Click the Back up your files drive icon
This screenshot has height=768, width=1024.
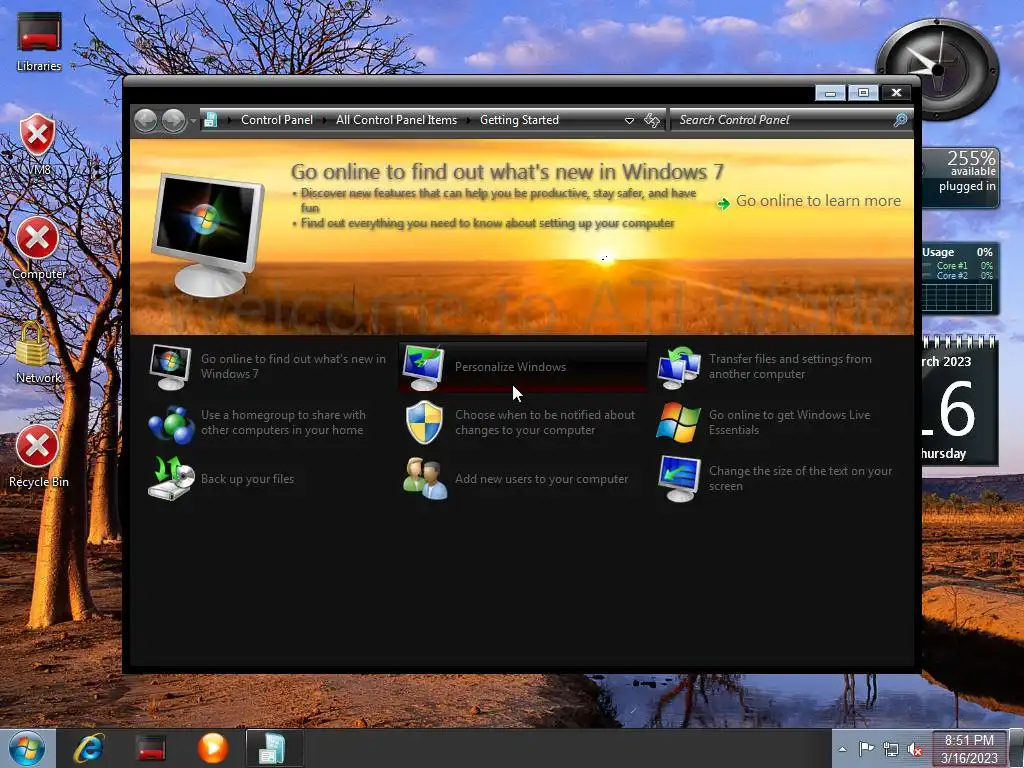pyautogui.click(x=171, y=479)
